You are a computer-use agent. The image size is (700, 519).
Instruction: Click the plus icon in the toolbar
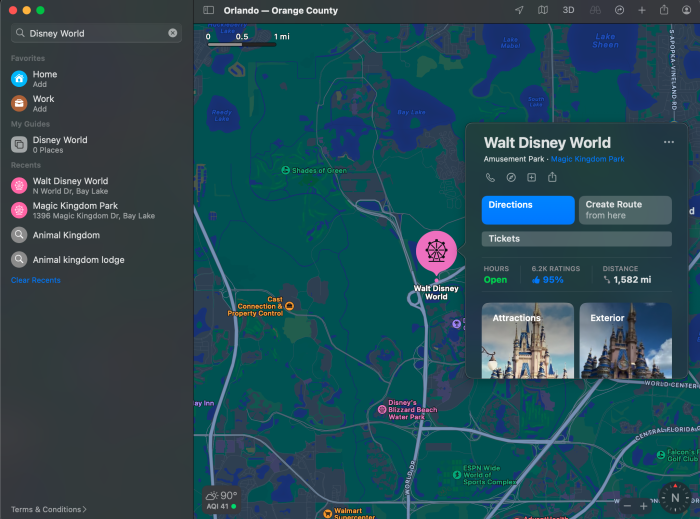(642, 10)
